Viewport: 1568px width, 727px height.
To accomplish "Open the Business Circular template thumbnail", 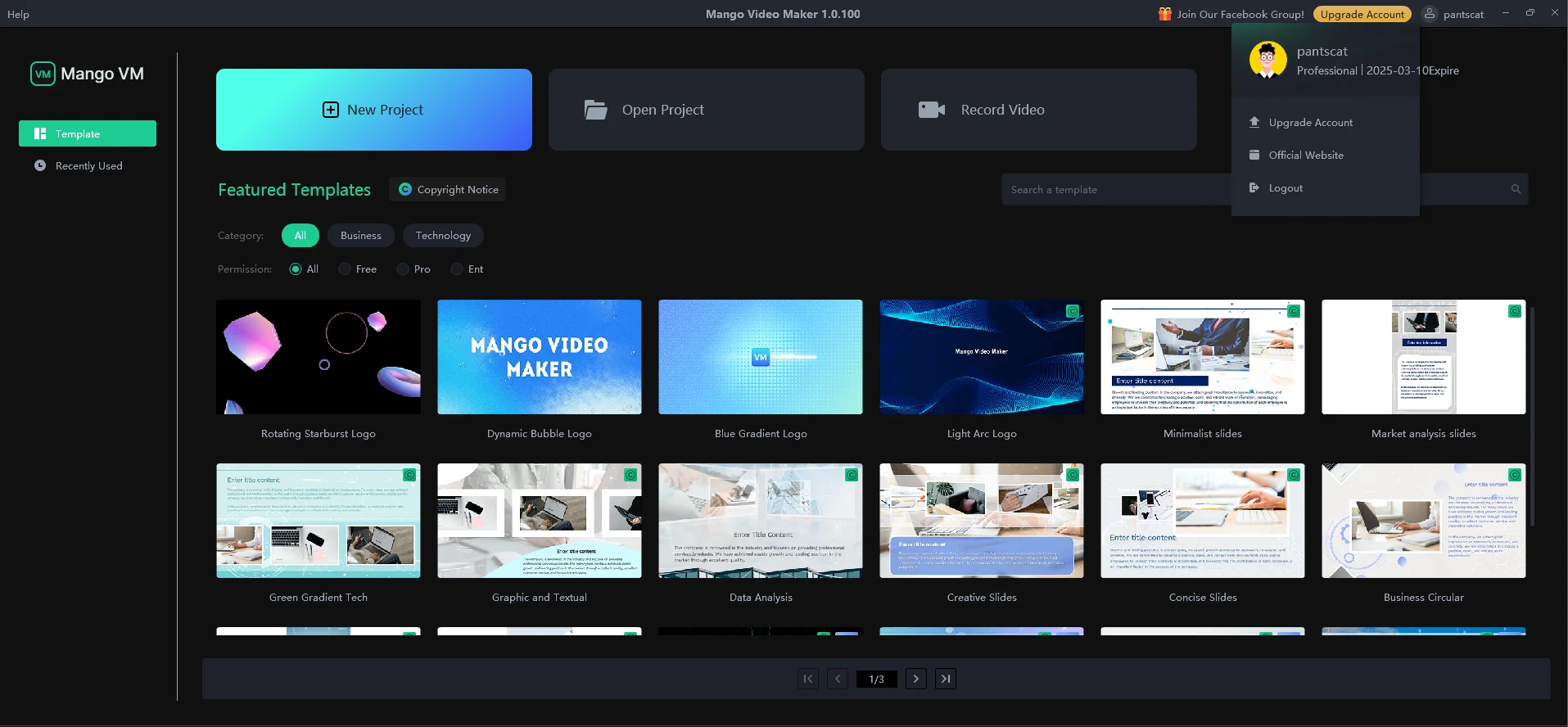I will click(1424, 521).
